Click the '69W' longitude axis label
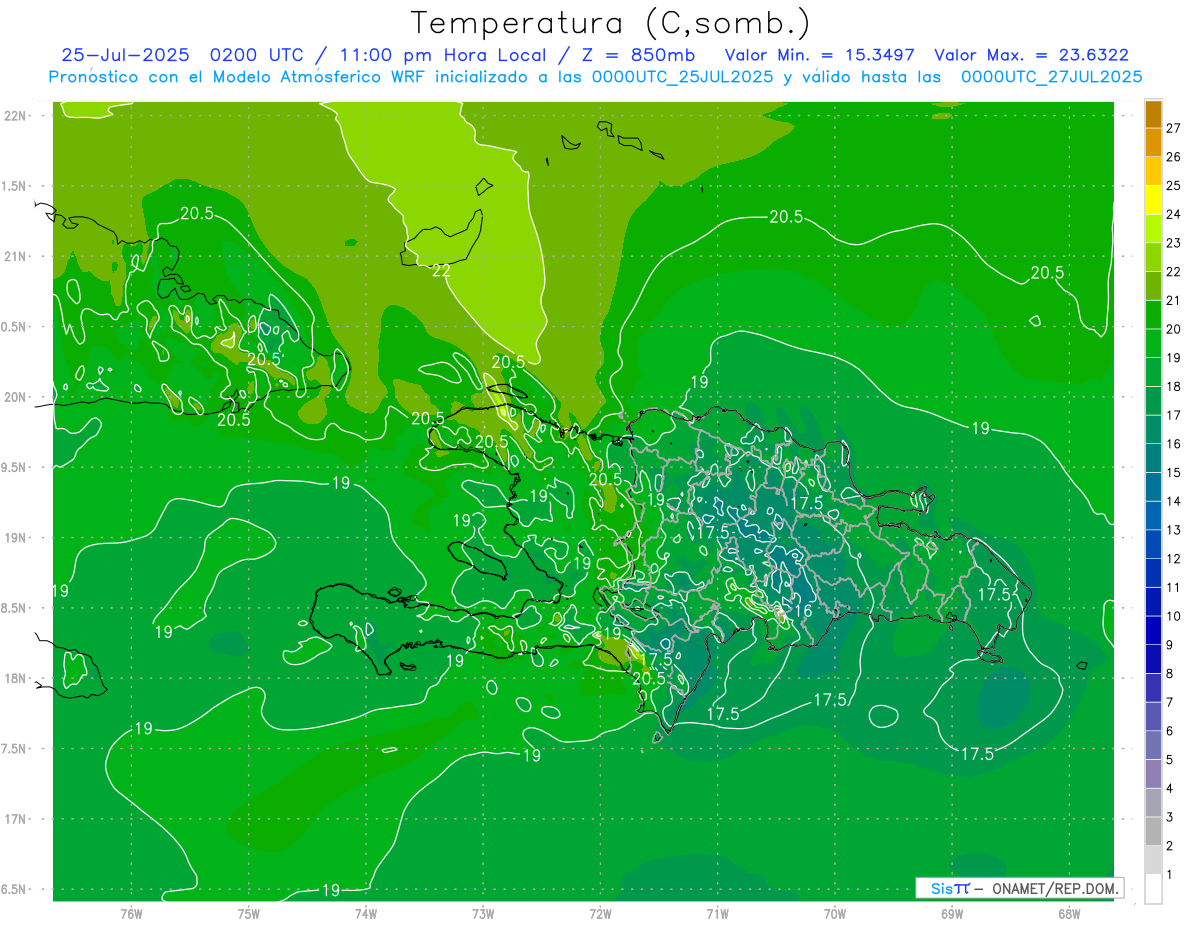The height and width of the screenshot is (927, 1200). click(x=951, y=913)
